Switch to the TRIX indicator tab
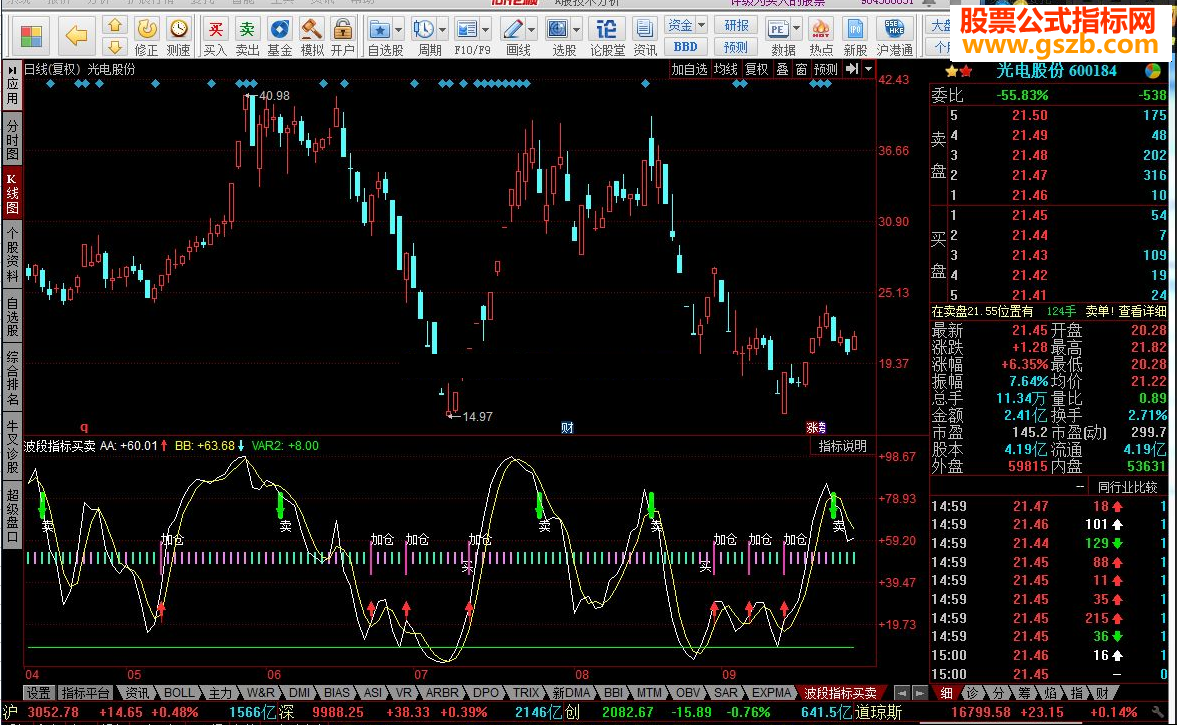Viewport: 1177px width, 725px height. [x=525, y=693]
